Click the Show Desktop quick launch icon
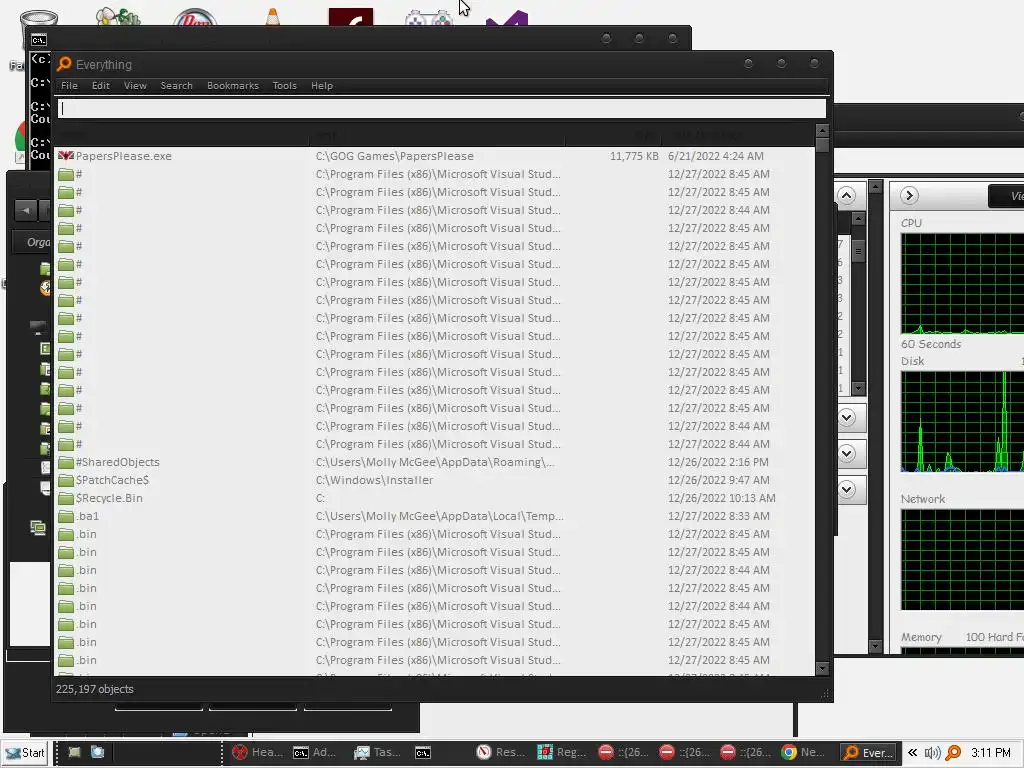This screenshot has height=768, width=1024. coord(74,752)
